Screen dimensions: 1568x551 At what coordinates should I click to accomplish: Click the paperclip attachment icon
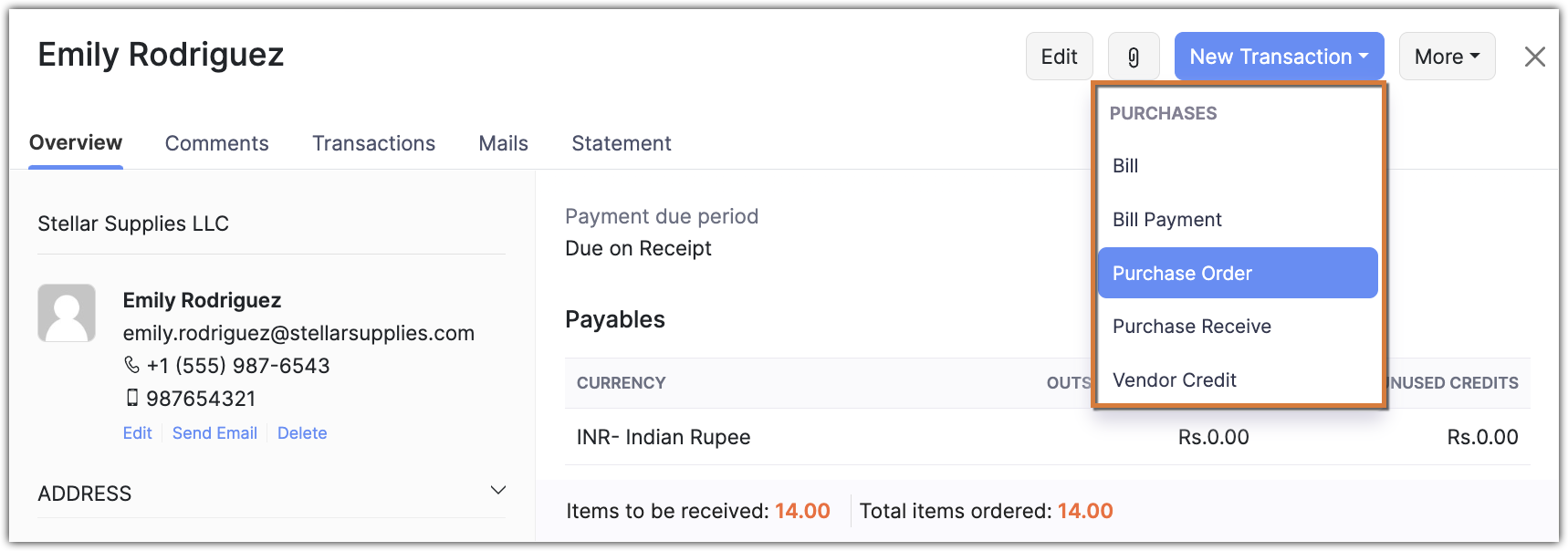click(x=1133, y=57)
